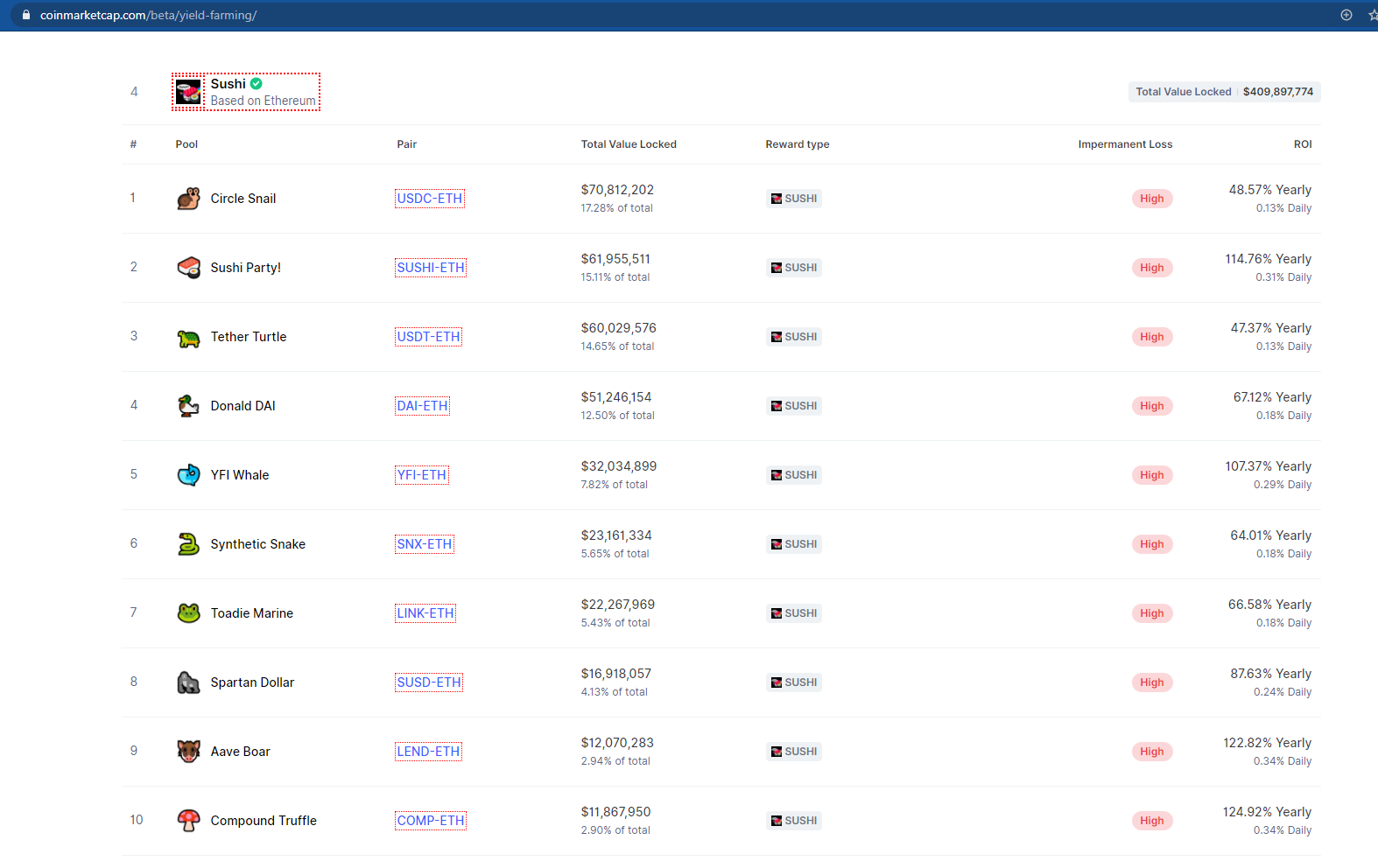The height and width of the screenshot is (868, 1378).
Task: Click the Tether Turtle pool name
Action: (249, 337)
